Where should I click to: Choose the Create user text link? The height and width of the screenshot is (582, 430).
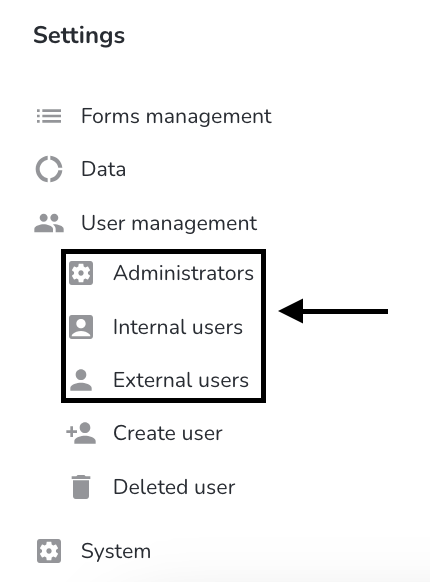click(x=168, y=433)
